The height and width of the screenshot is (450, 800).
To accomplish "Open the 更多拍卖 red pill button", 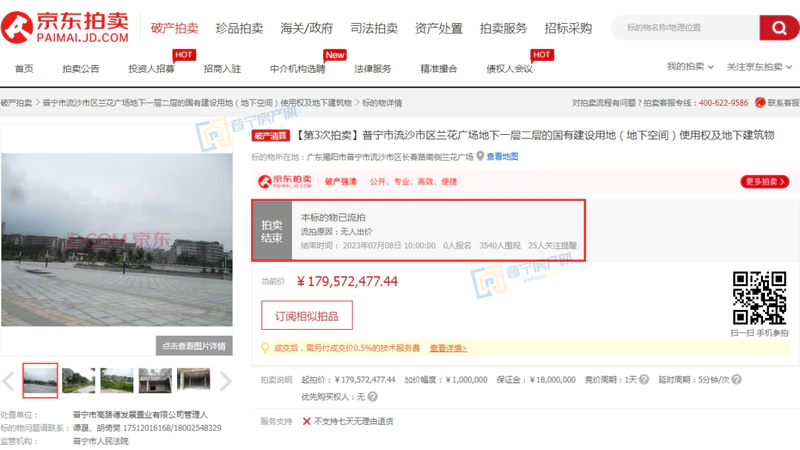I will point(765,181).
